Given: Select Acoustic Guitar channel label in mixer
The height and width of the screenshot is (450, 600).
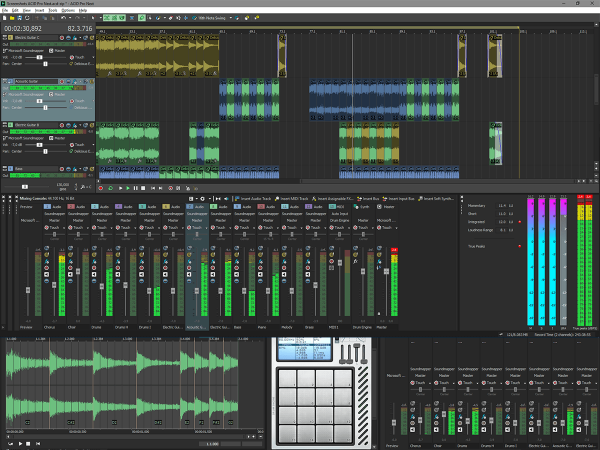Looking at the screenshot, I should [197, 328].
